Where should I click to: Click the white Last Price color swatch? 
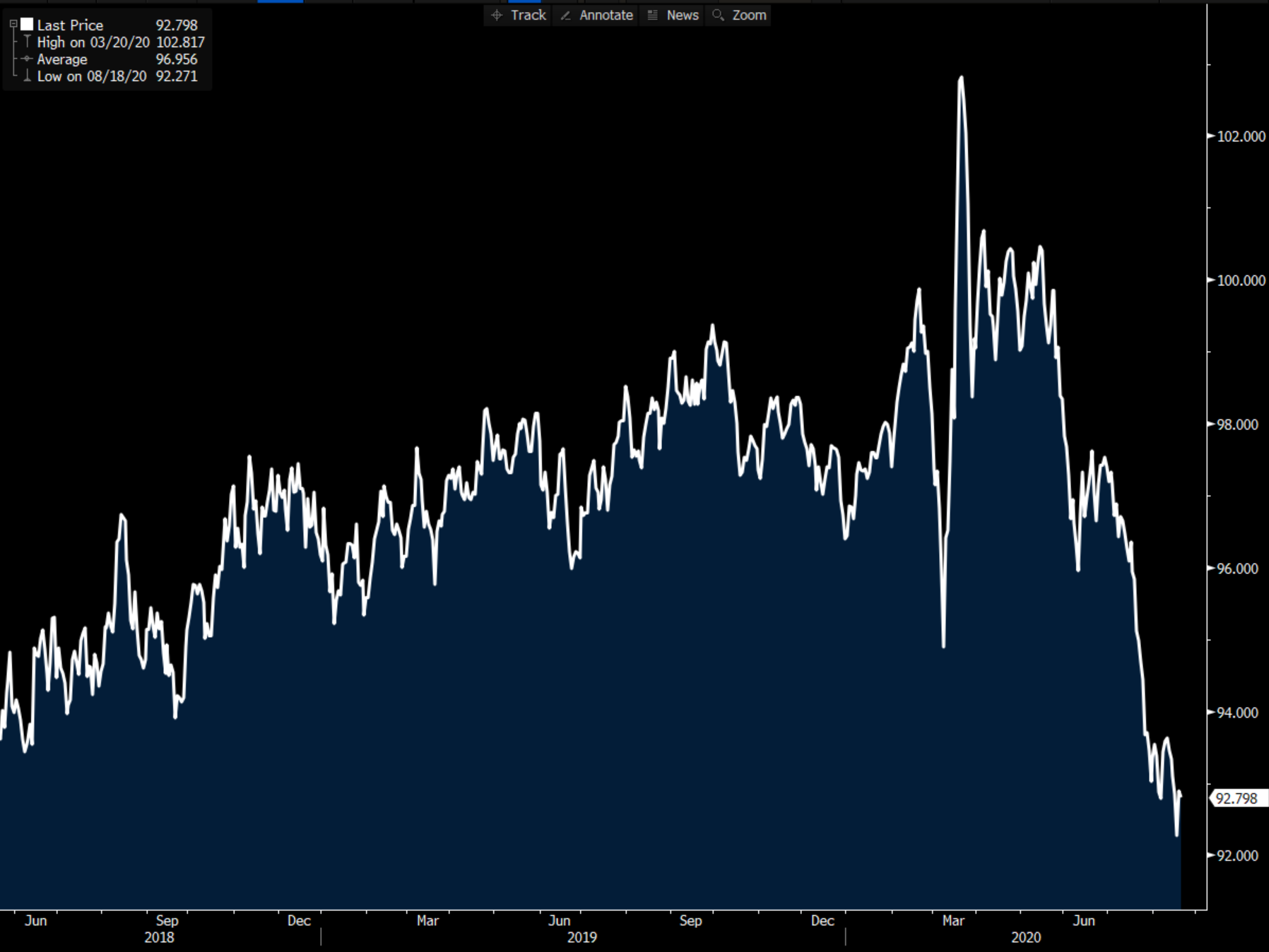(x=27, y=25)
